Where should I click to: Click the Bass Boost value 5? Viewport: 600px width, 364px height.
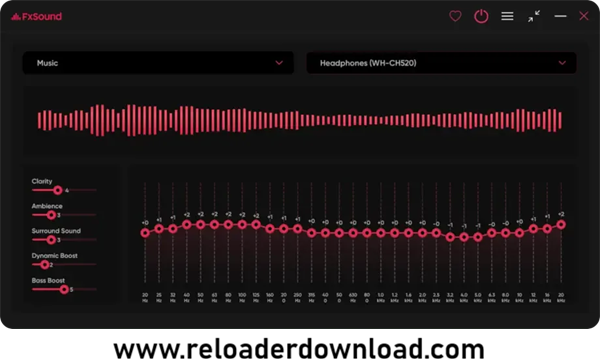pyautogui.click(x=72, y=290)
